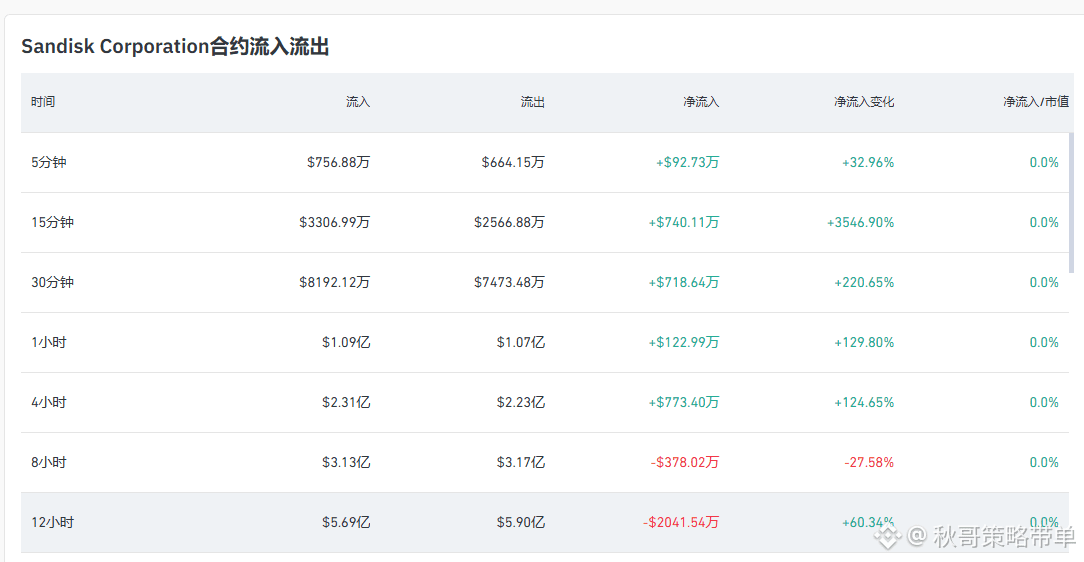Click outflow value $2566.88万

510,223
